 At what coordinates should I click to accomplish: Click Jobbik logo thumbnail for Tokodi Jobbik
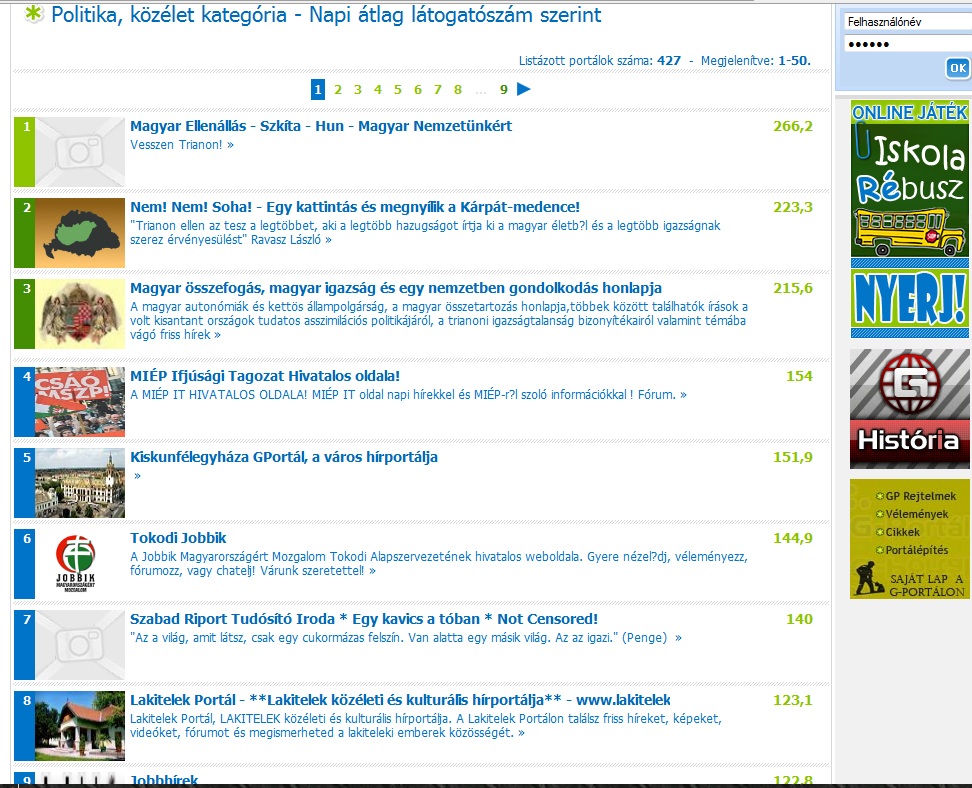coord(80,564)
